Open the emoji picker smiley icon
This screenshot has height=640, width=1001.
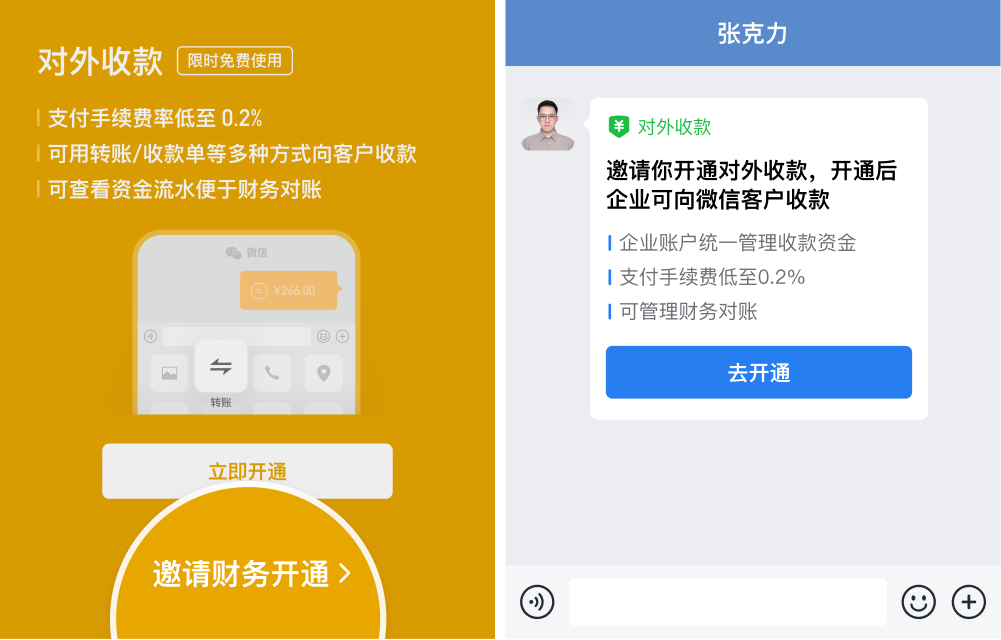coord(918,602)
